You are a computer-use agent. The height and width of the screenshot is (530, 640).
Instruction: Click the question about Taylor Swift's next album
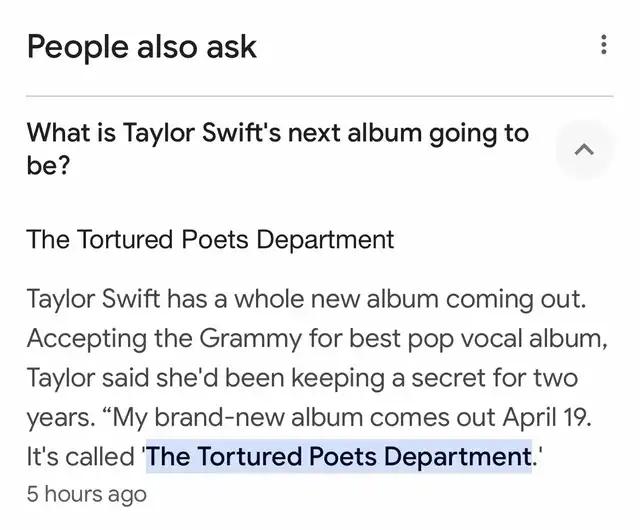pyautogui.click(x=278, y=149)
